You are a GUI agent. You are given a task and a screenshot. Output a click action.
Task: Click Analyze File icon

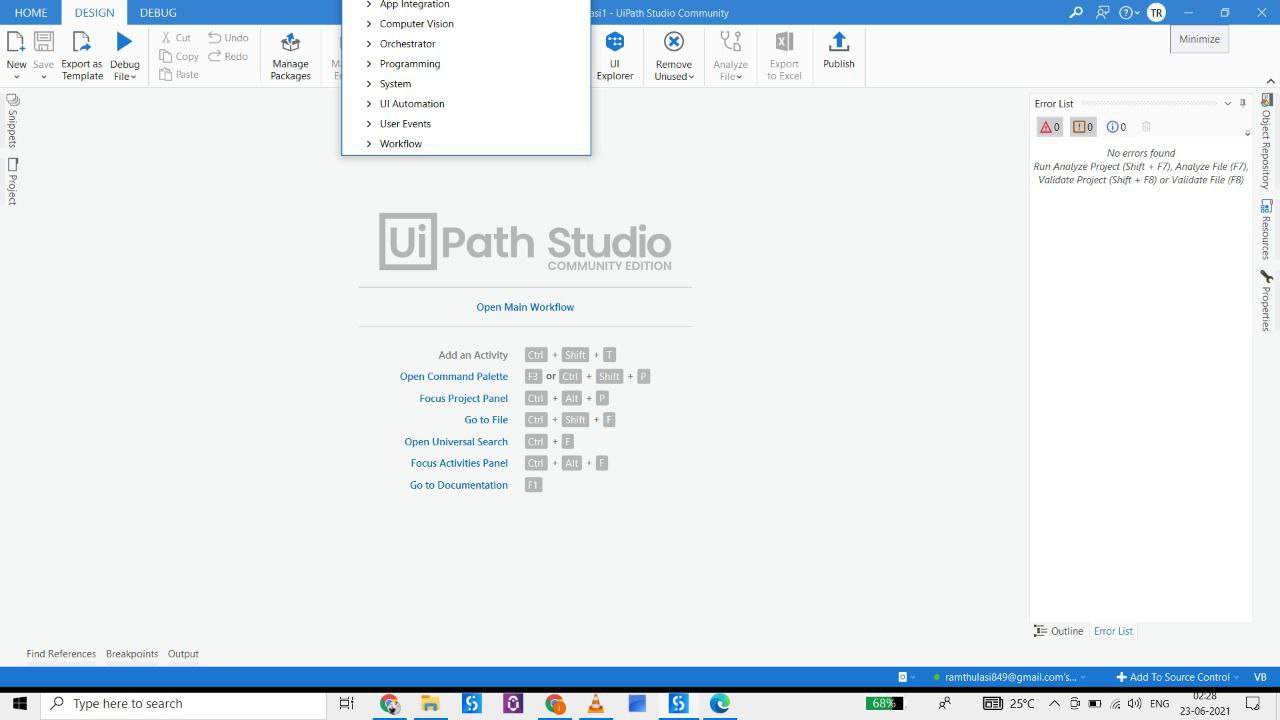731,42
